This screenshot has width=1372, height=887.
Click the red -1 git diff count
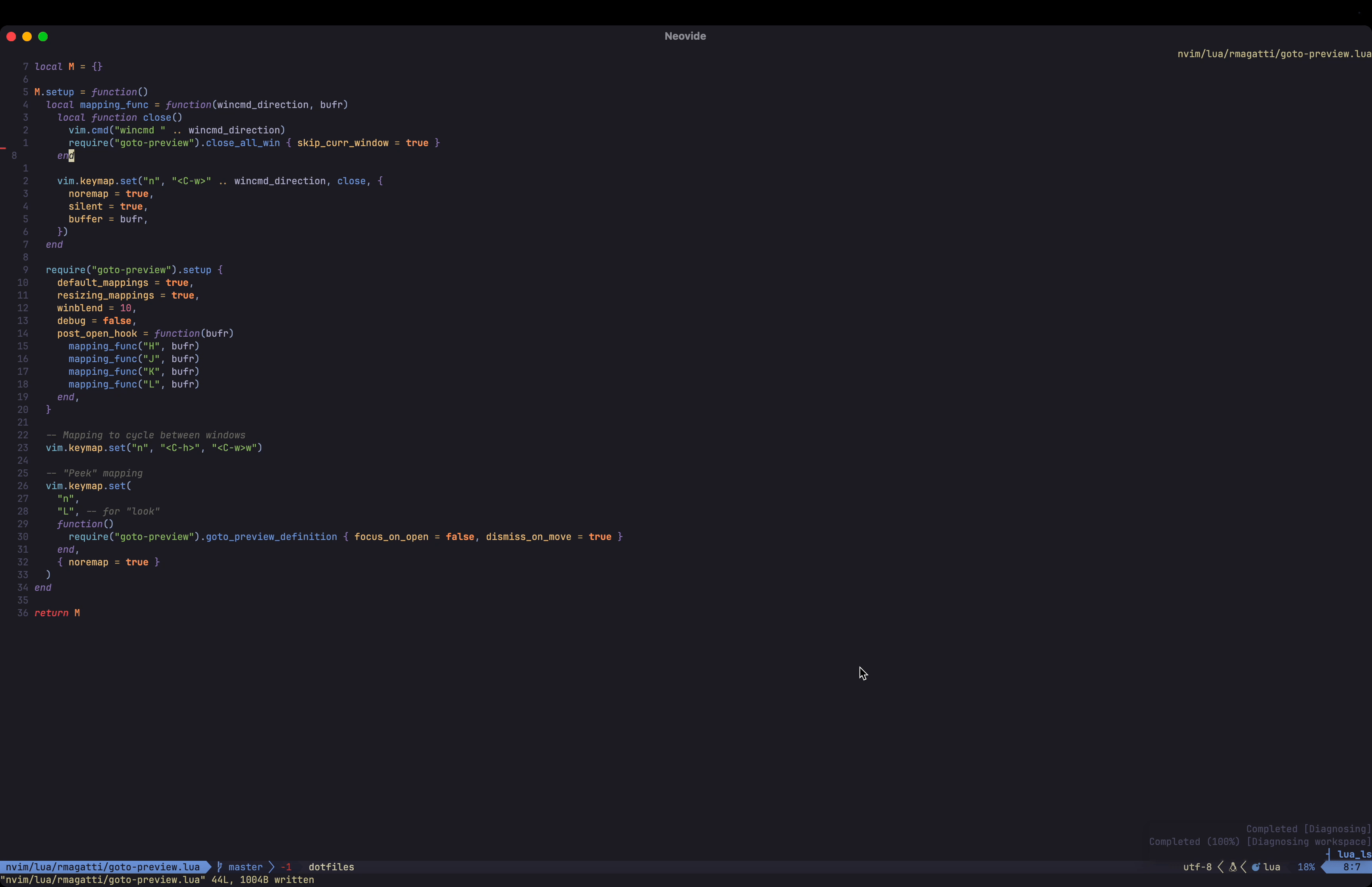(x=286, y=867)
